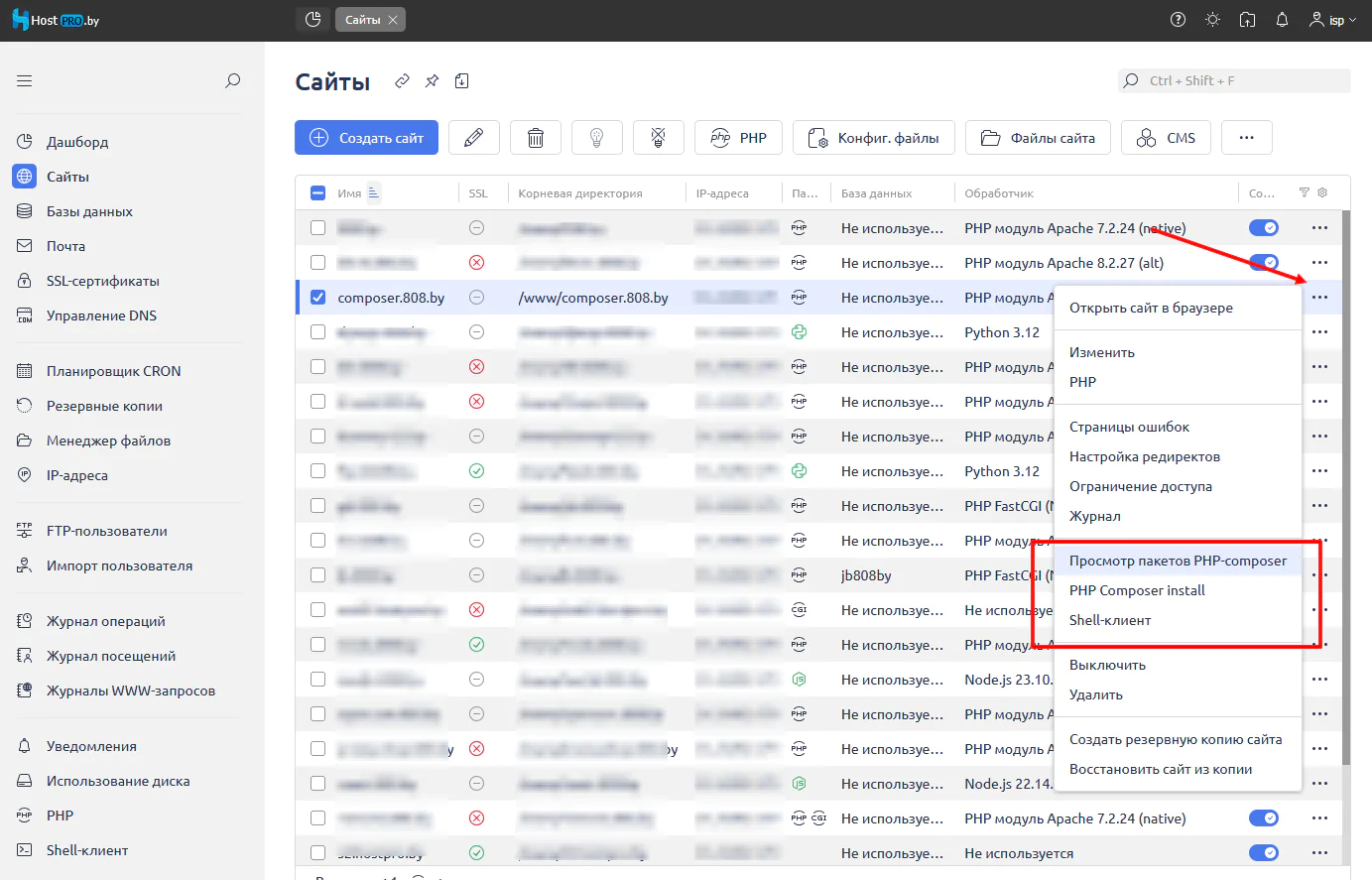Image resolution: width=1372 pixels, height=880 pixels.
Task: Open SSL-сертификаты in sidebar
Action: pos(102,281)
